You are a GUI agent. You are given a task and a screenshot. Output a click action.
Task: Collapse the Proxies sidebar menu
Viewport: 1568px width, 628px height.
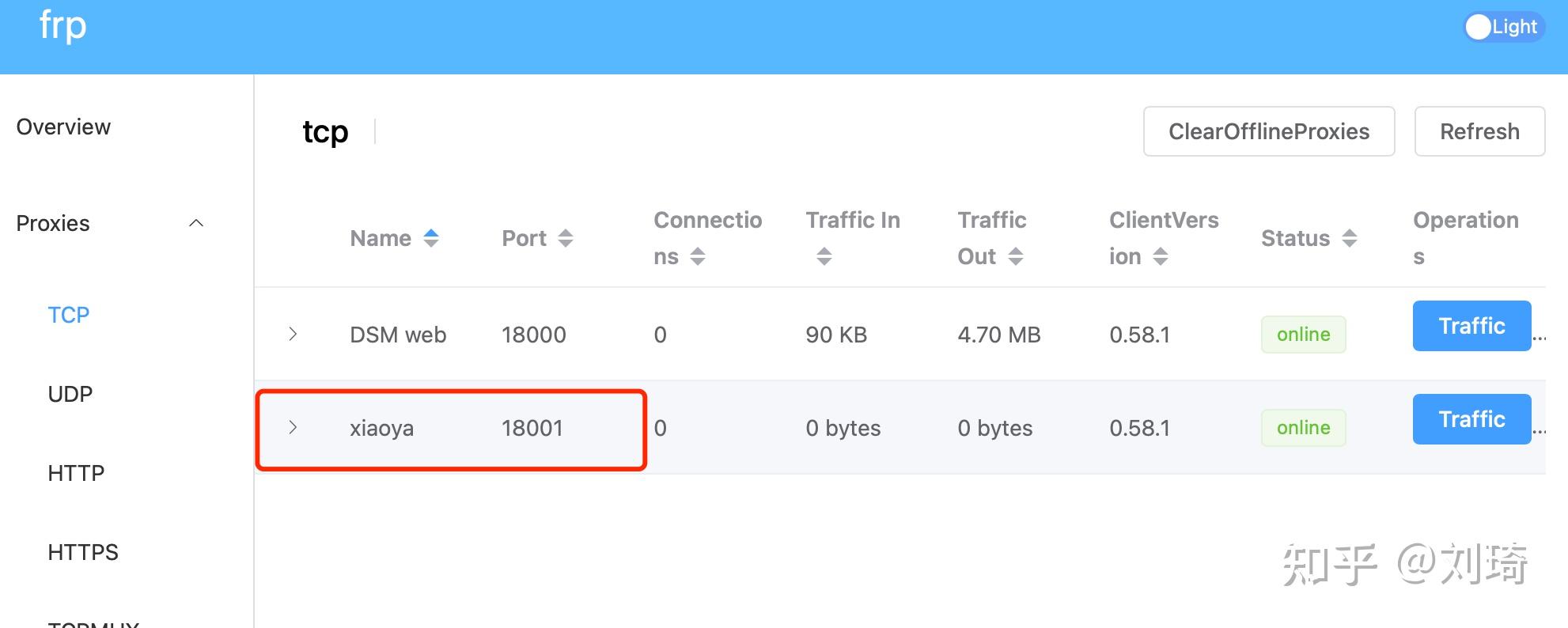click(196, 223)
